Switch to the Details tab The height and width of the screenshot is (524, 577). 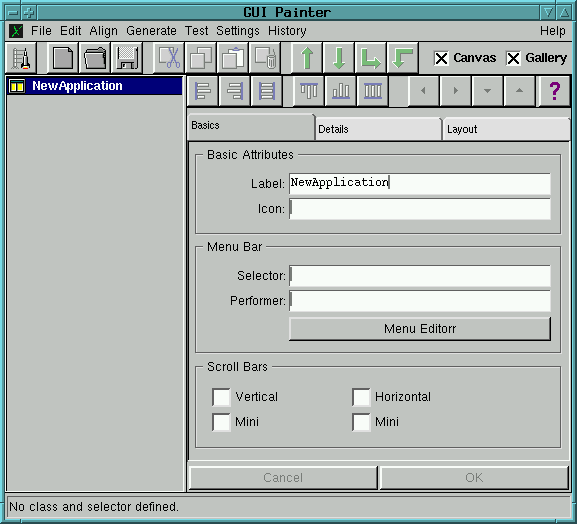[378, 129]
